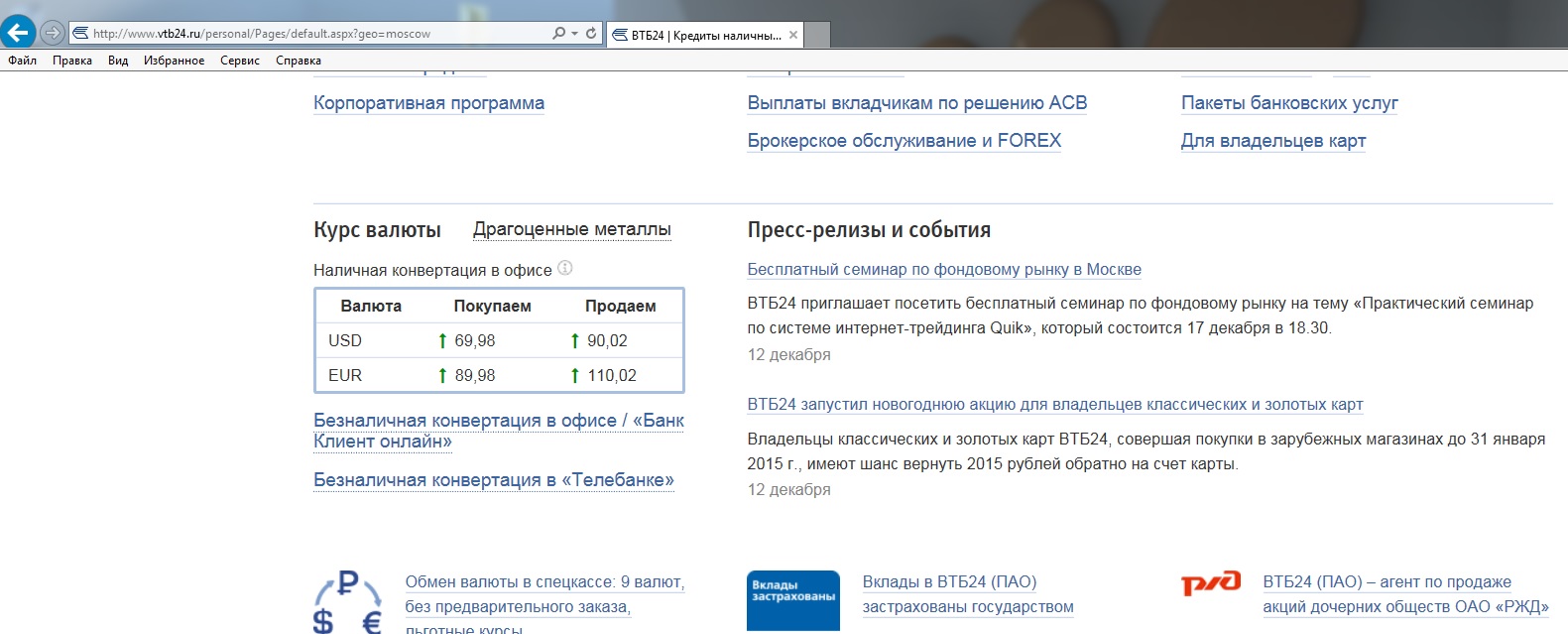The width and height of the screenshot is (1568, 634).
Task: Click the Покупаем column header
Action: pyautogui.click(x=492, y=307)
